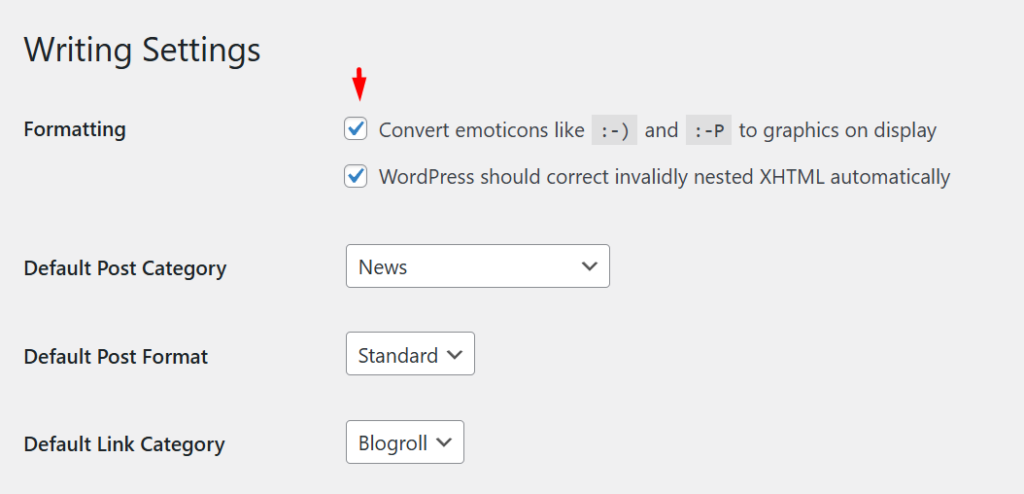This screenshot has width=1024, height=494.
Task: Click the Default Post Category row label
Action: 125,268
